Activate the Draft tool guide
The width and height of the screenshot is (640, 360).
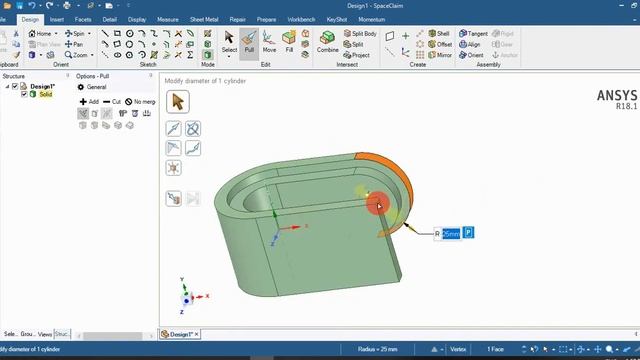(173, 148)
